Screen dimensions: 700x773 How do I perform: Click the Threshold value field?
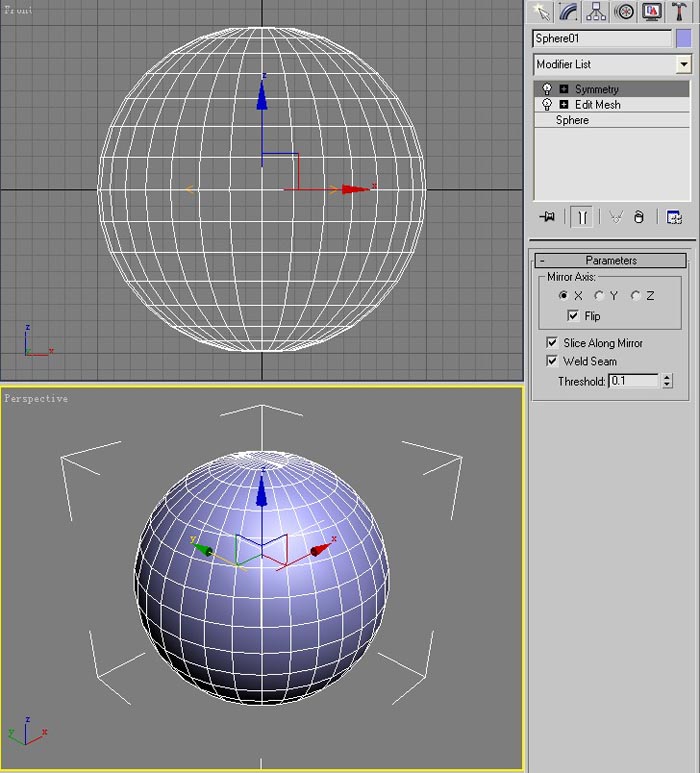point(634,381)
